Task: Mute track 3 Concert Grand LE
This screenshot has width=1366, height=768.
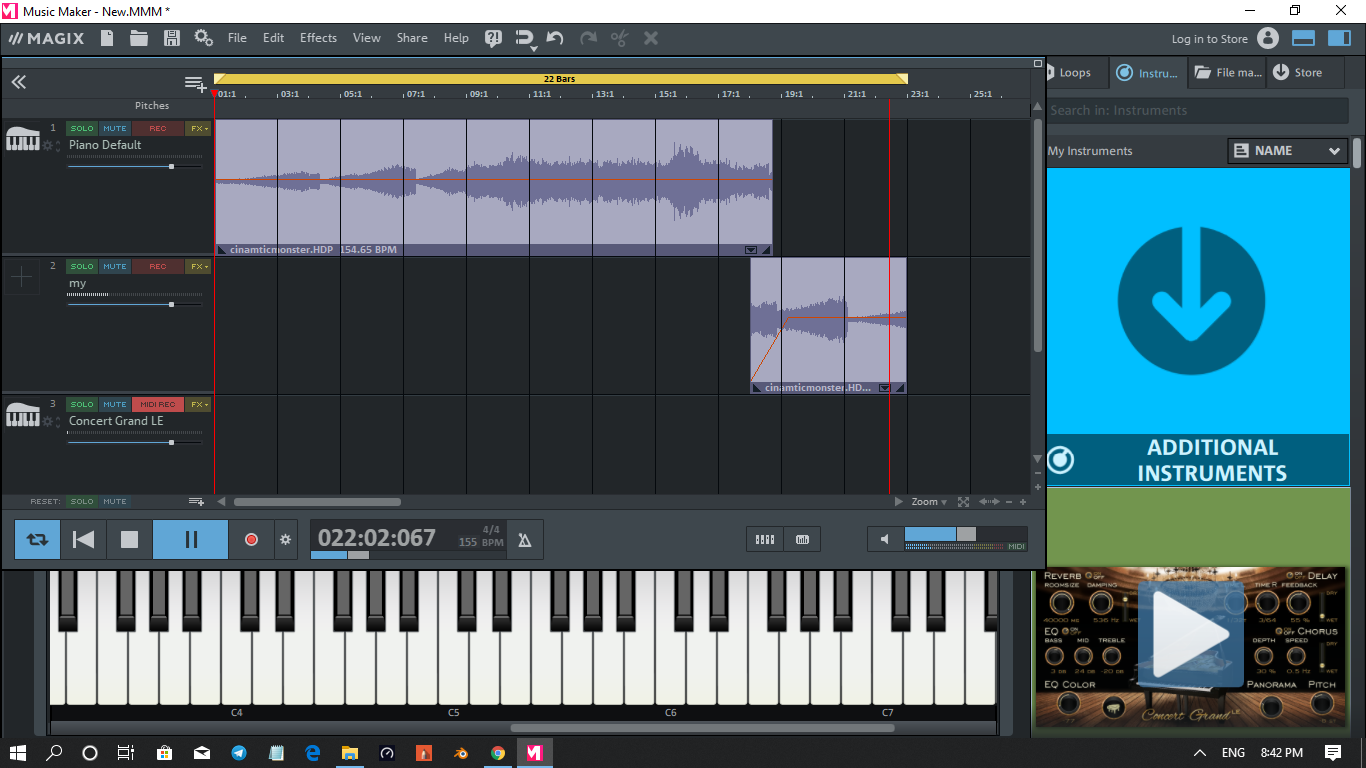Action: click(x=115, y=404)
